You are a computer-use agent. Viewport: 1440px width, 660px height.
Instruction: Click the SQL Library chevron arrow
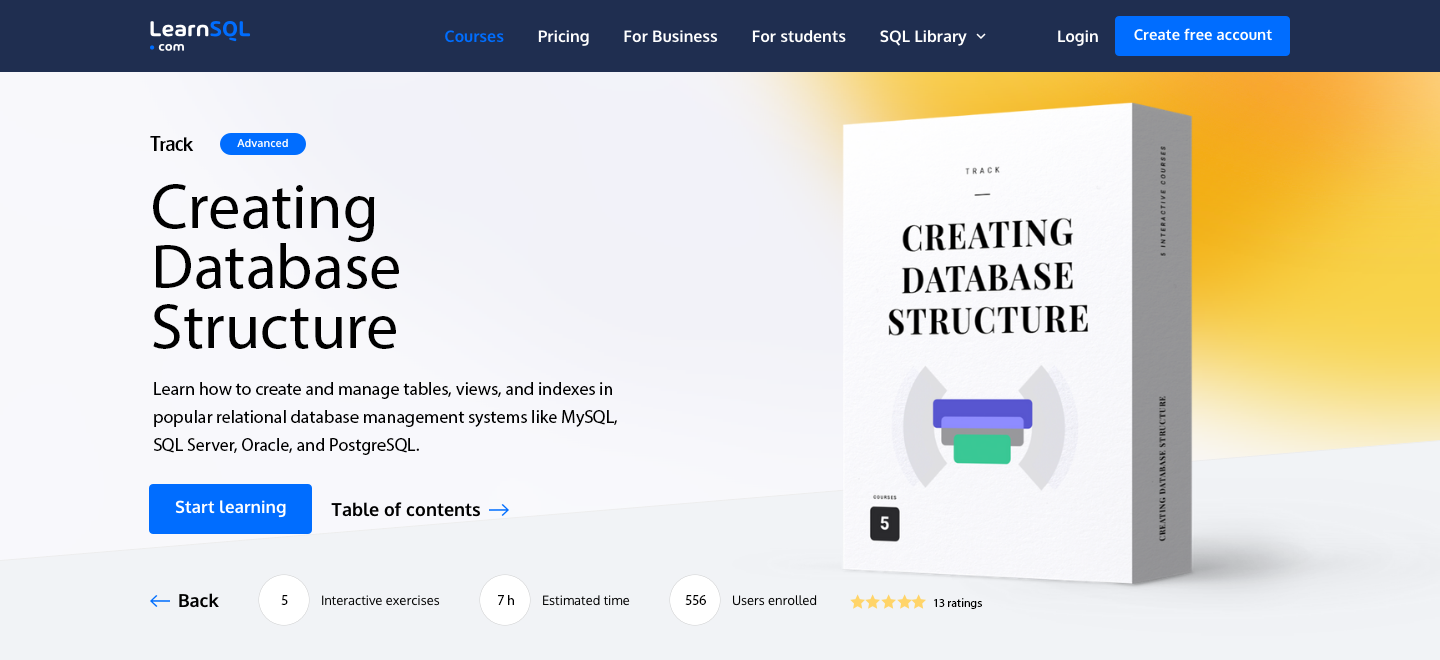981,37
